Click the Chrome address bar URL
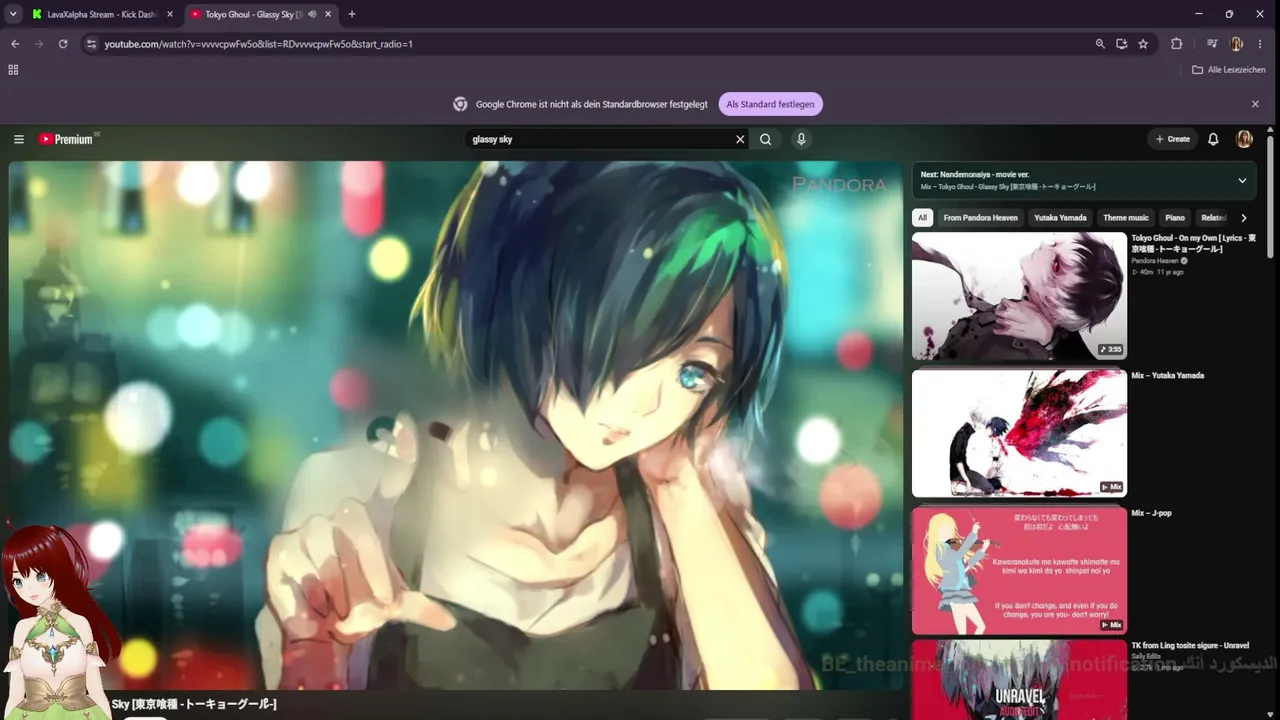The width and height of the screenshot is (1280, 720). pyautogui.click(x=258, y=44)
